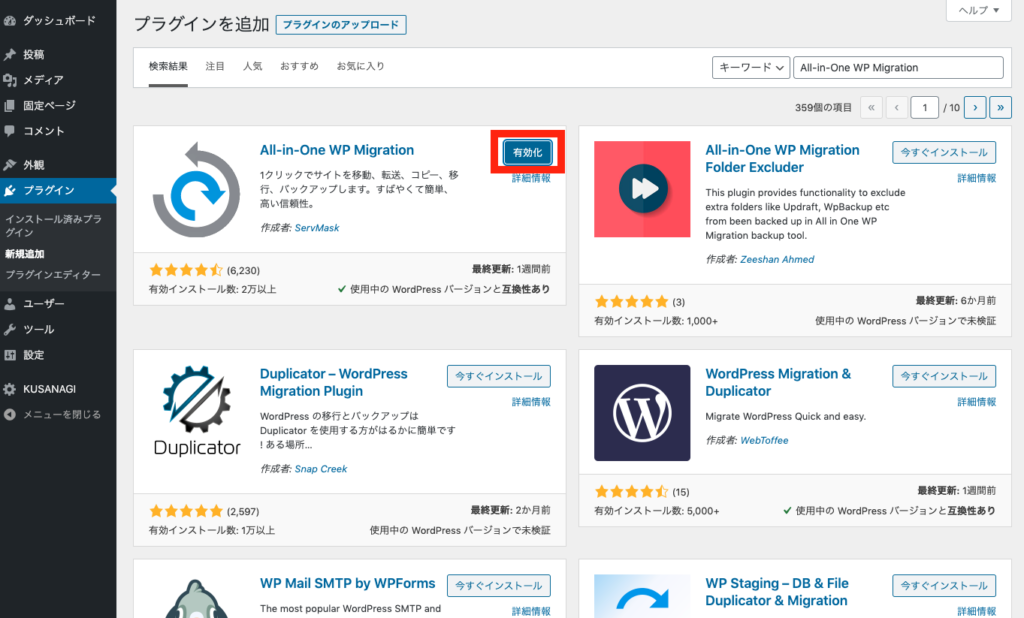The width and height of the screenshot is (1024, 618).
Task: Click the プラグインのアップロード button
Action: [x=341, y=25]
